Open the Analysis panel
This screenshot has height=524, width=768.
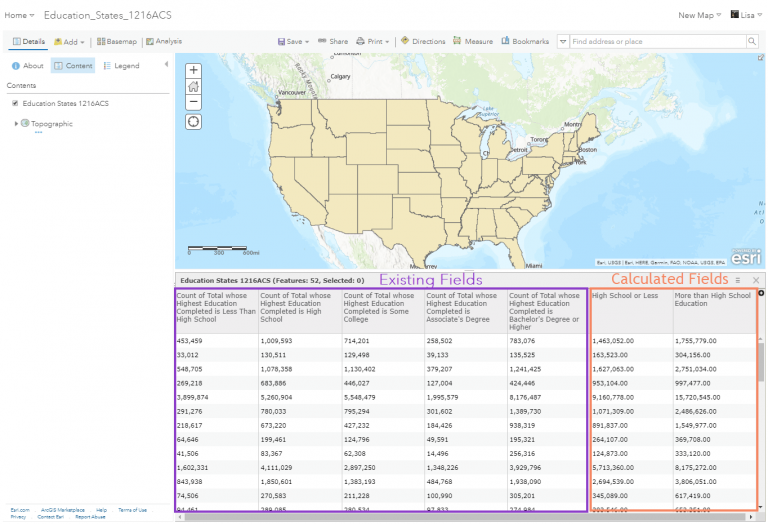[x=164, y=41]
